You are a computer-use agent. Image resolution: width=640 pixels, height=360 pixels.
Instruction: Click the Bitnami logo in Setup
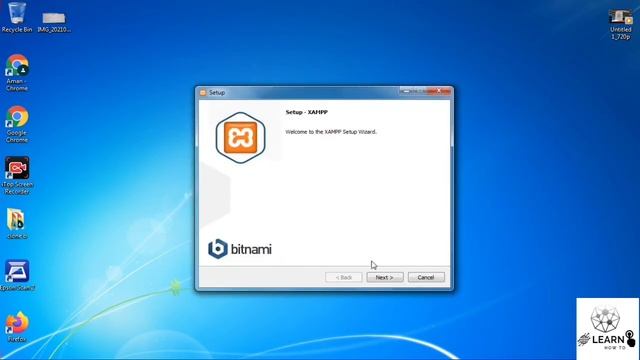coord(240,249)
